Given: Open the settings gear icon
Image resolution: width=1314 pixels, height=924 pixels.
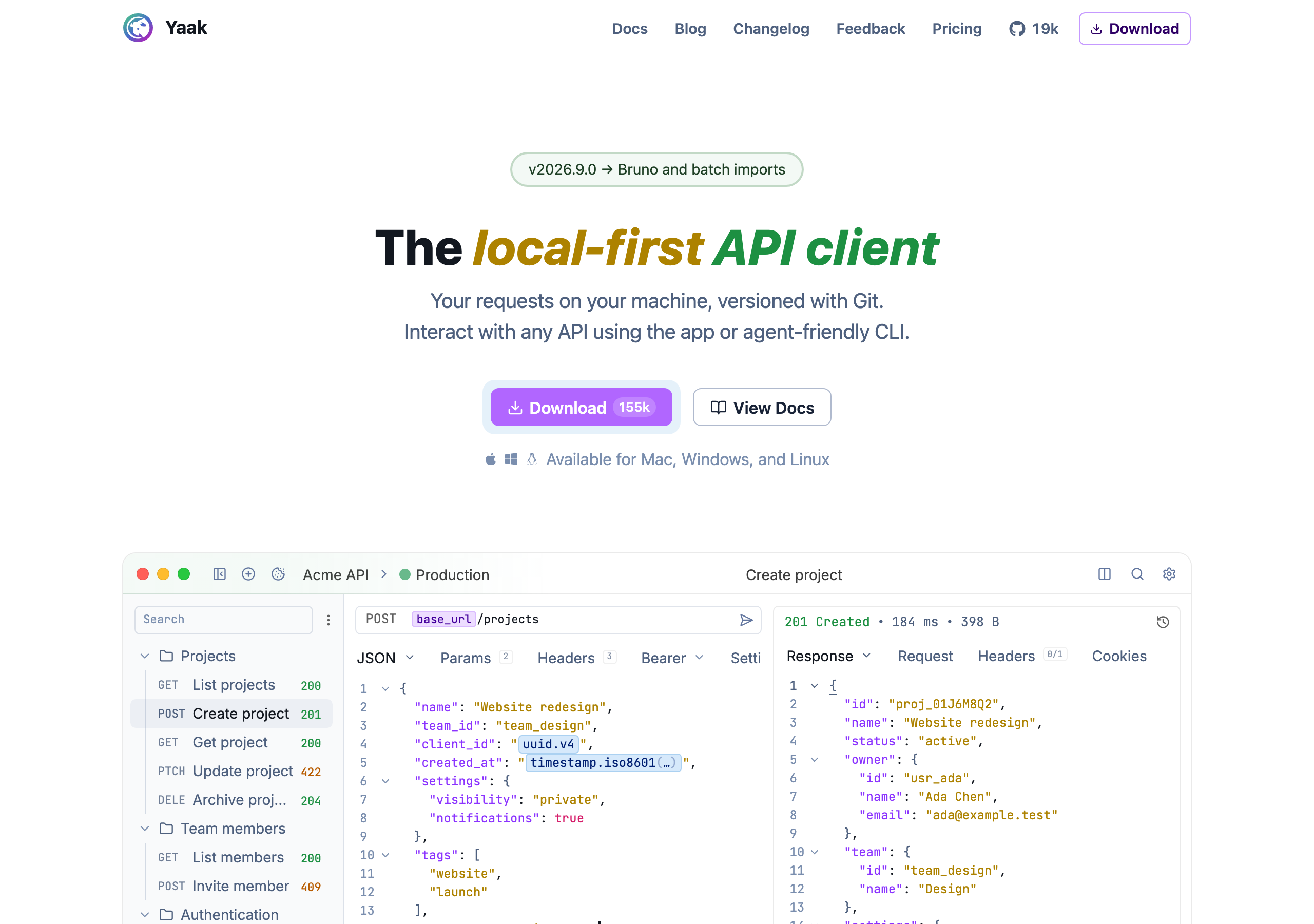Looking at the screenshot, I should tap(1169, 573).
